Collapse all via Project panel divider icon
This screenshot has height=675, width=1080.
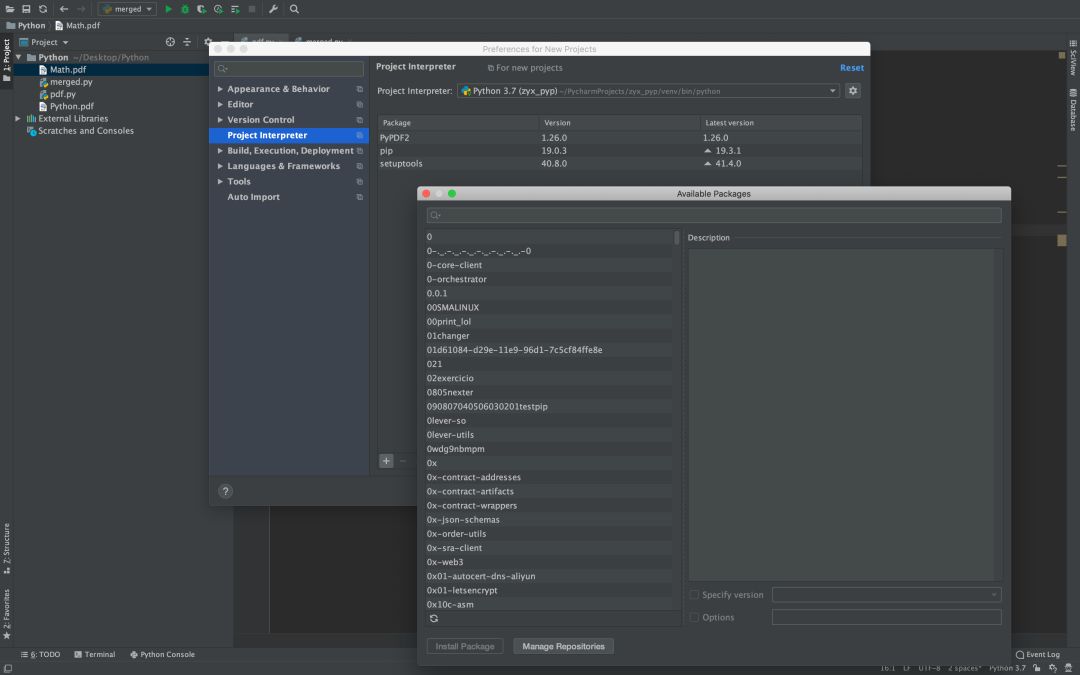pos(187,42)
